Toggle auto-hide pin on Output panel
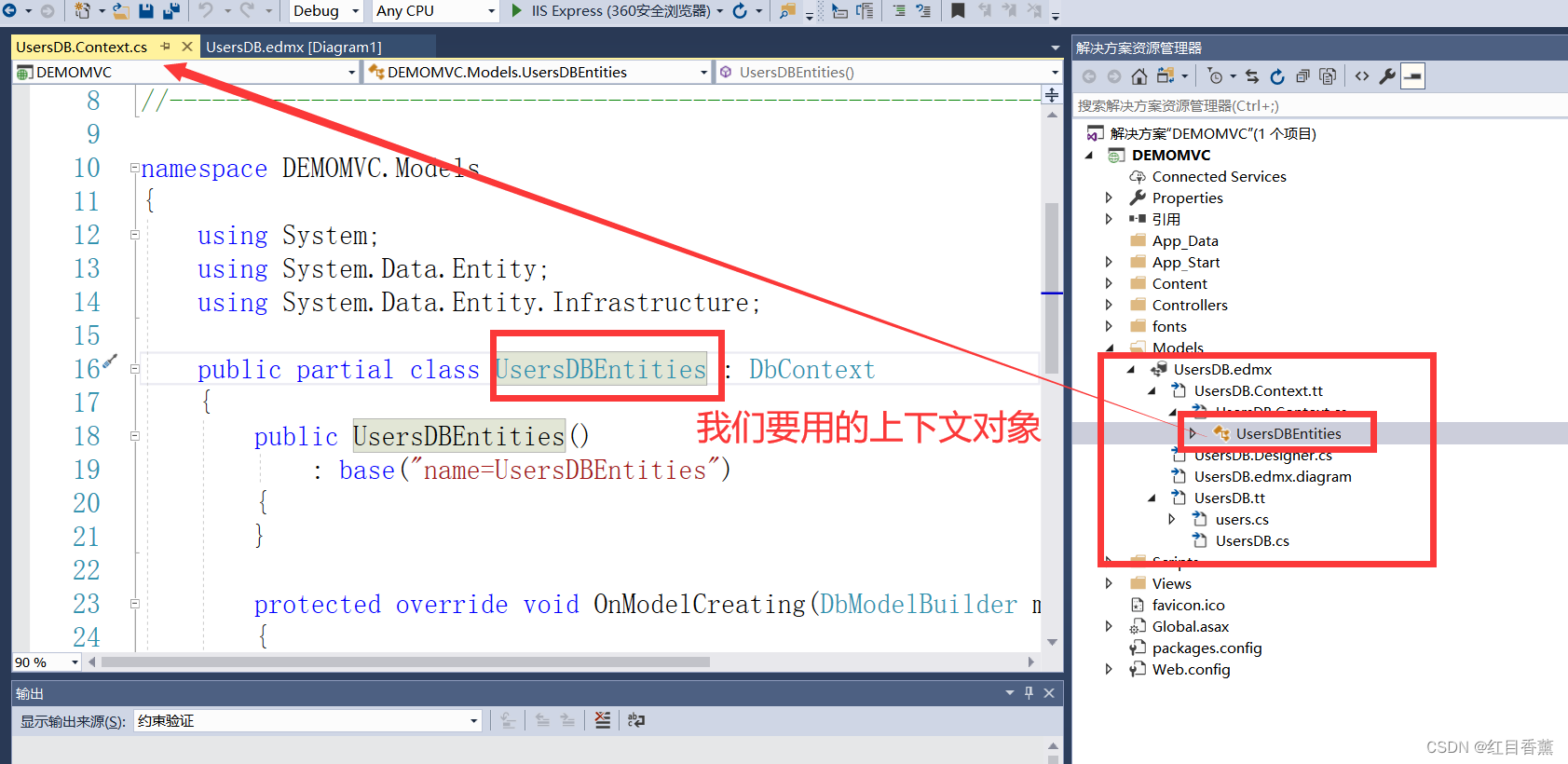This screenshot has height=764, width=1568. 1029,692
